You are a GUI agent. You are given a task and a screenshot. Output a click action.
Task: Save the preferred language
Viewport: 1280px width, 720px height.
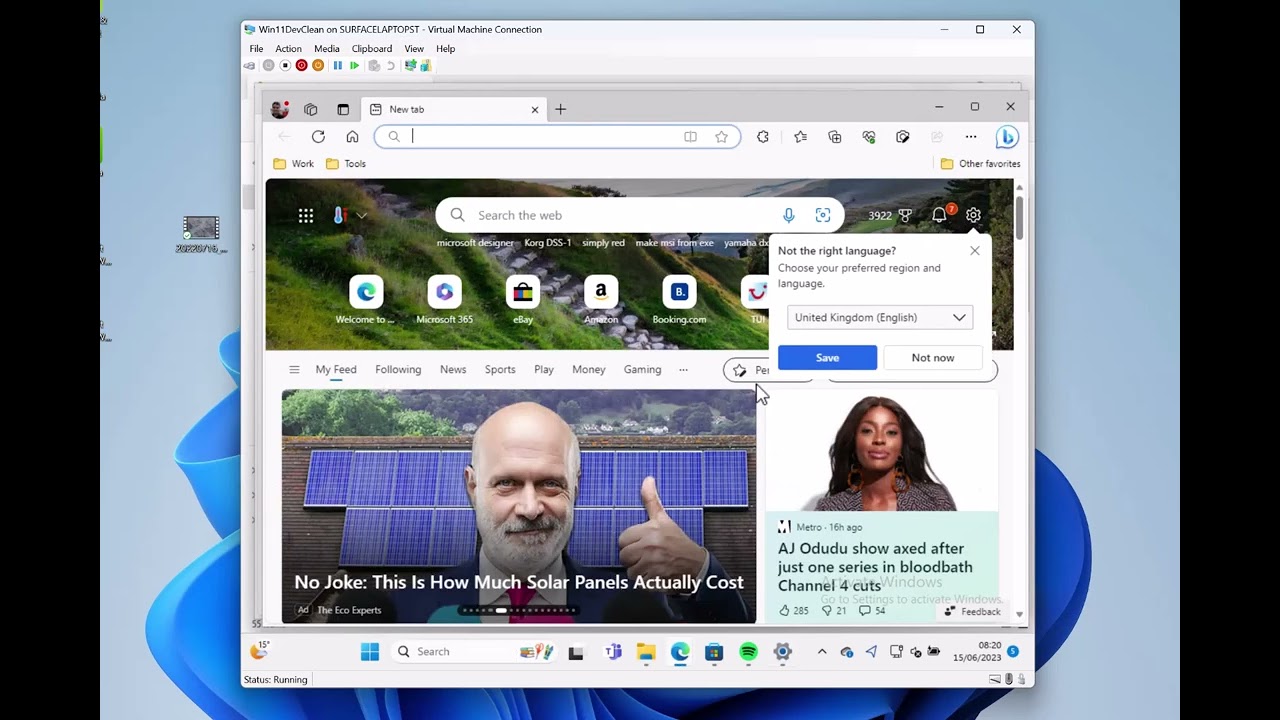point(827,358)
